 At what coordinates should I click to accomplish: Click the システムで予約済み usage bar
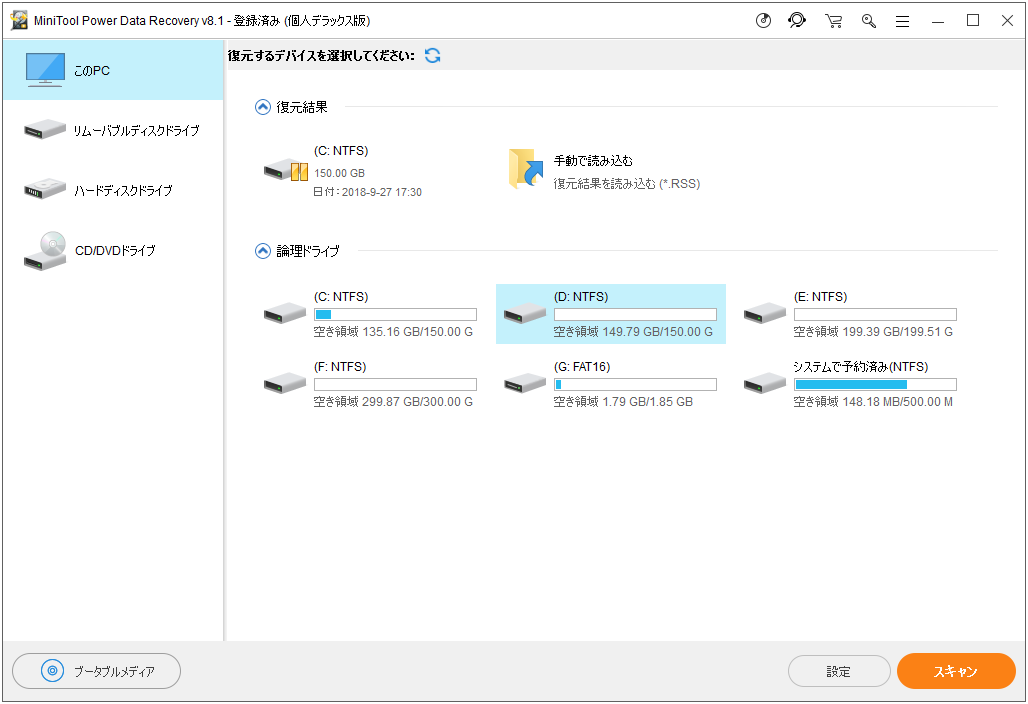point(875,384)
